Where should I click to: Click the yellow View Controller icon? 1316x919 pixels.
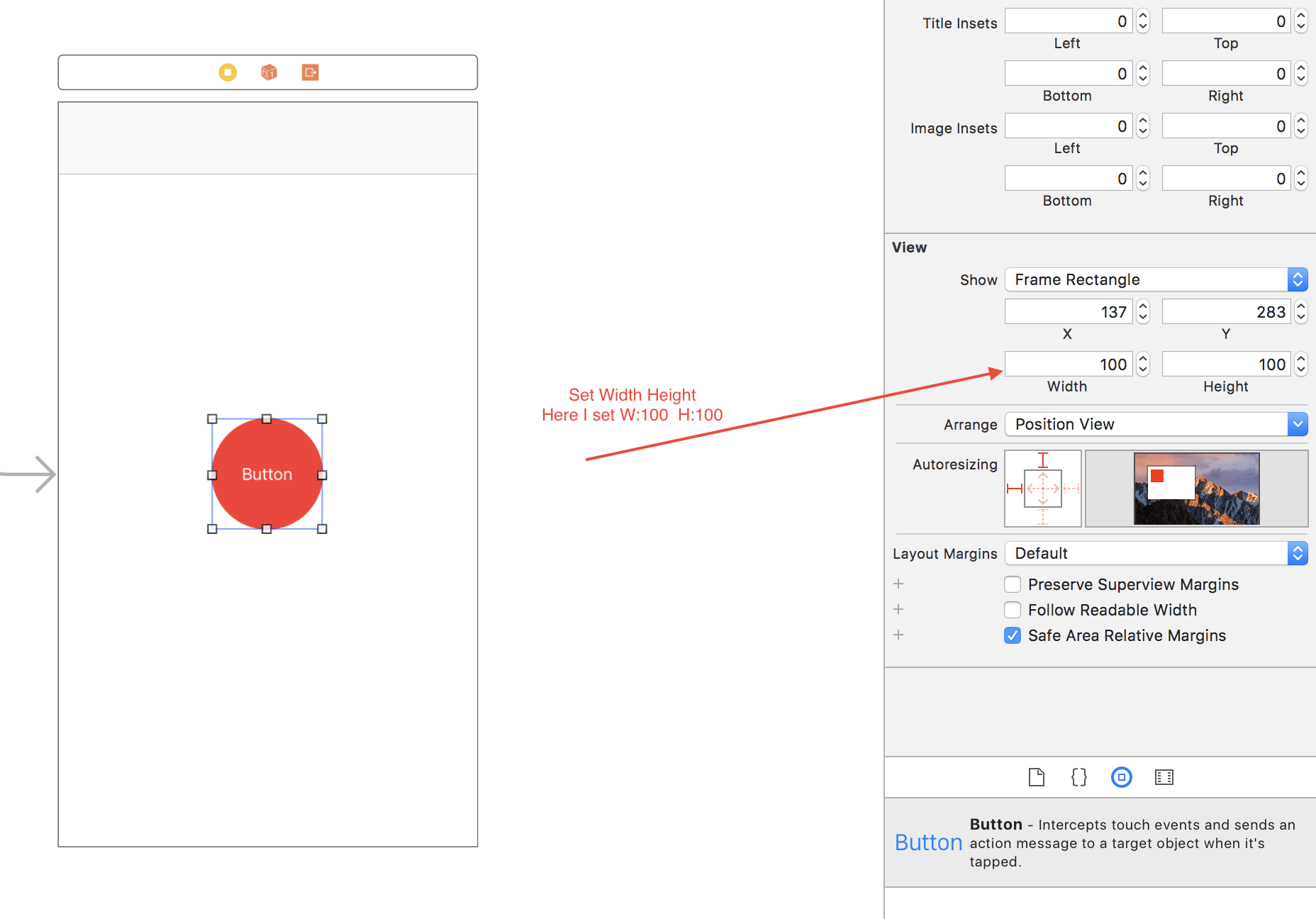click(x=228, y=72)
